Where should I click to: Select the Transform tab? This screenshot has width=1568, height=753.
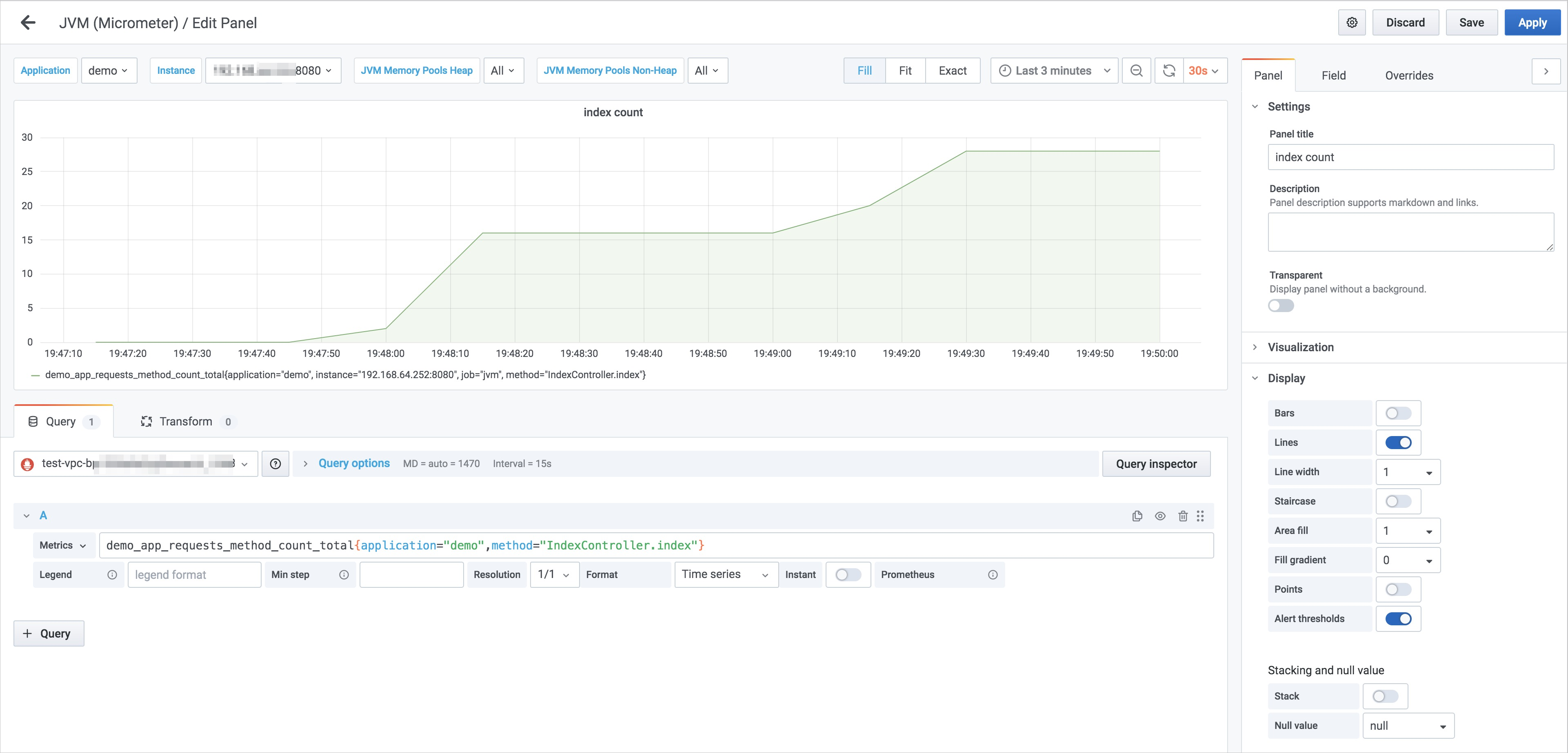point(186,421)
